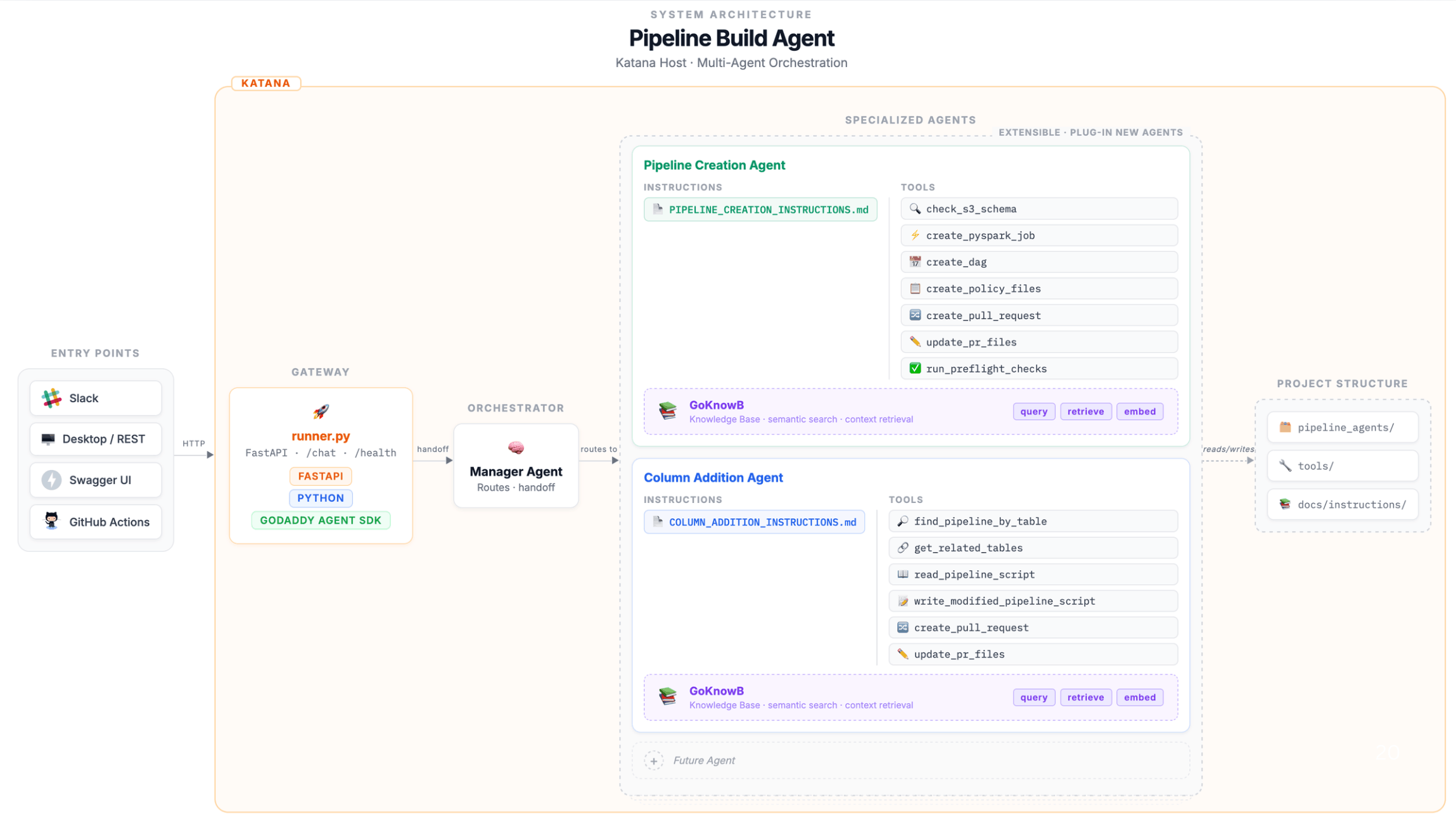Click the Pipeline Creation Agent heading
Screen dimensions: 1456x821
click(714, 165)
